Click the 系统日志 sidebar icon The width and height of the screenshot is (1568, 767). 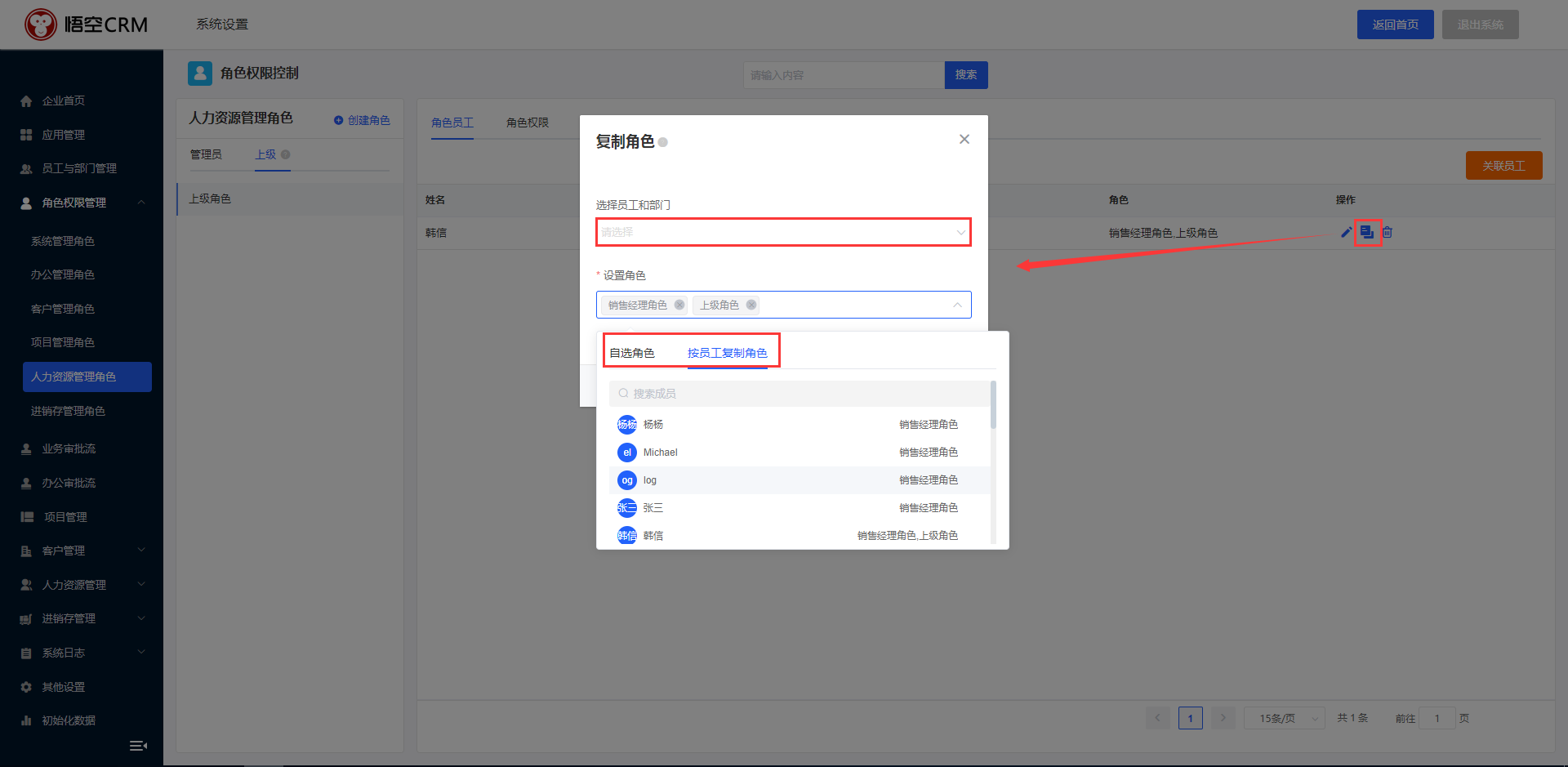(x=26, y=653)
